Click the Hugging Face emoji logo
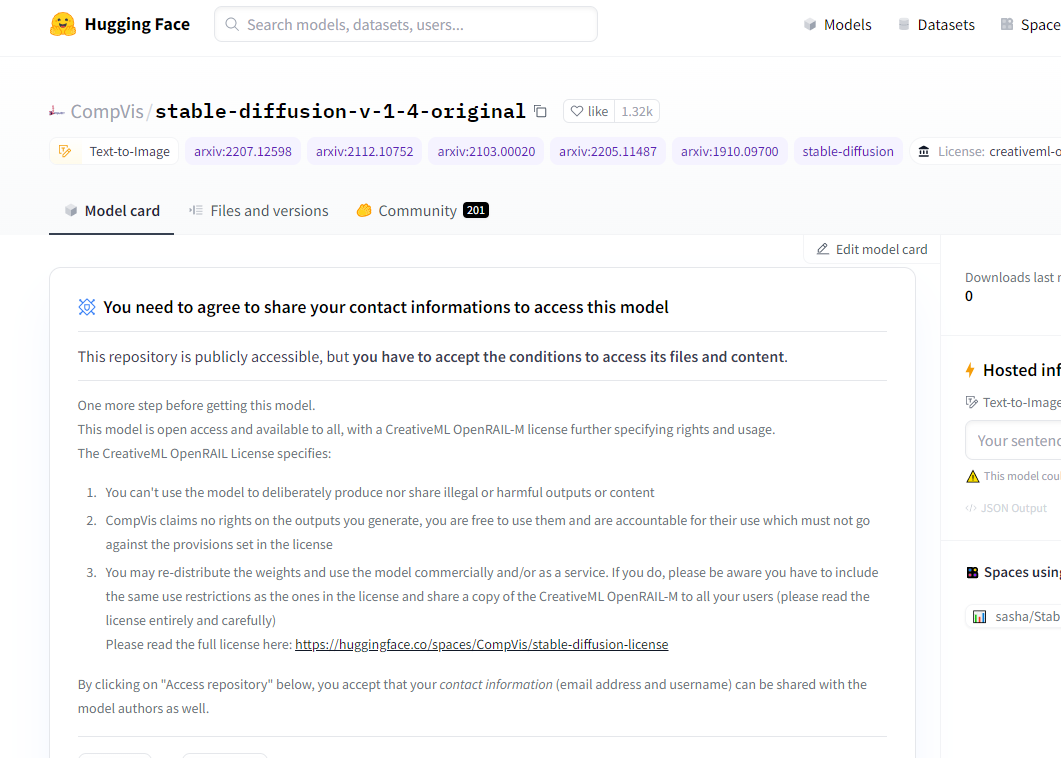Viewport: 1061px width, 758px height. pos(63,24)
